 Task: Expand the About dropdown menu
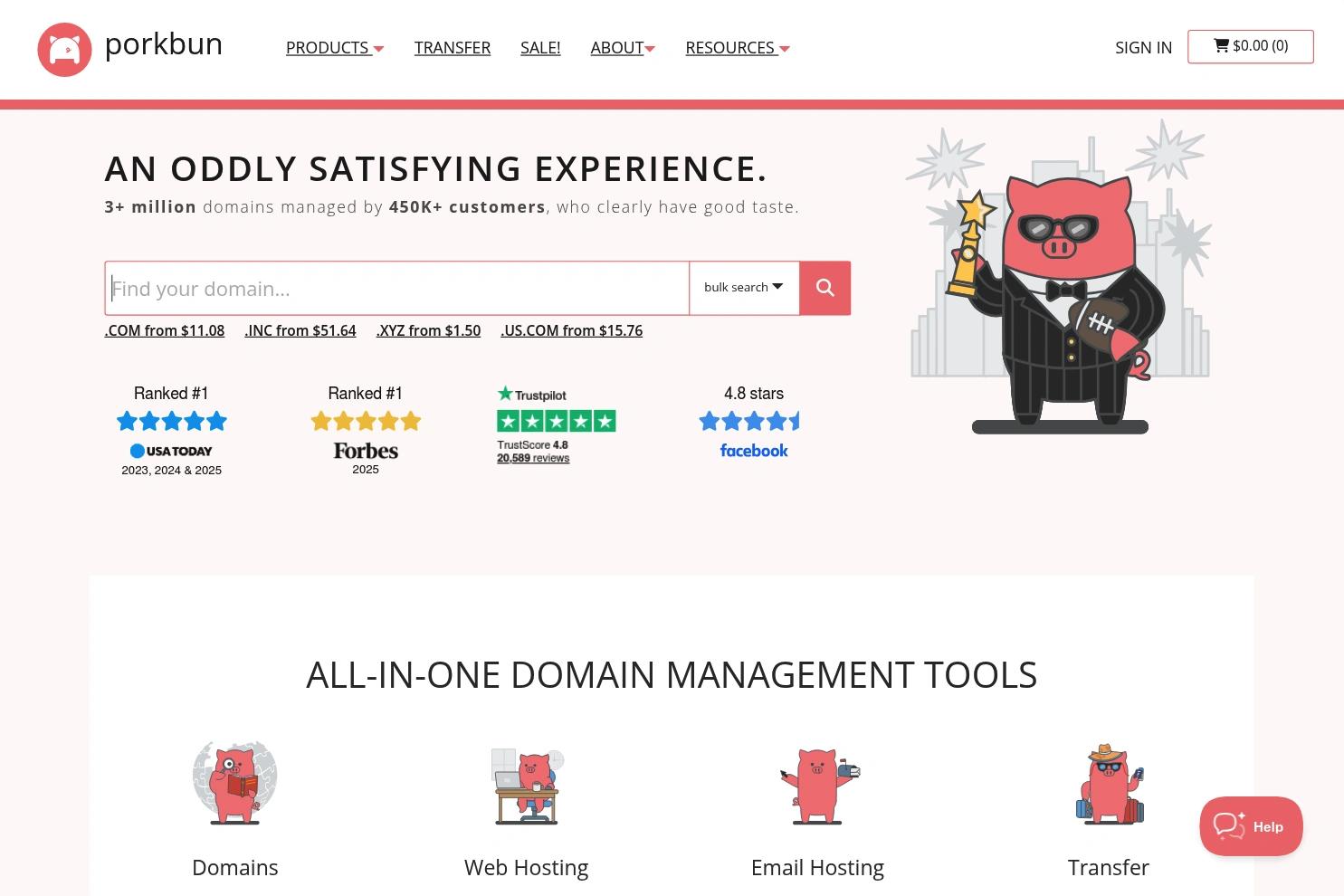[623, 48]
